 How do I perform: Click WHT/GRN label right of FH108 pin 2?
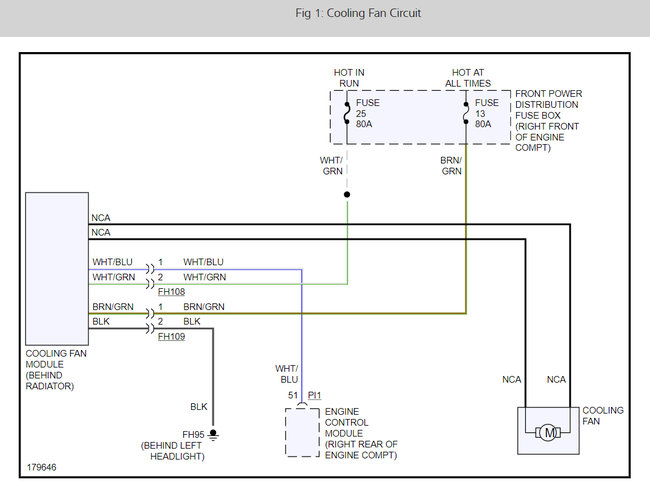204,277
